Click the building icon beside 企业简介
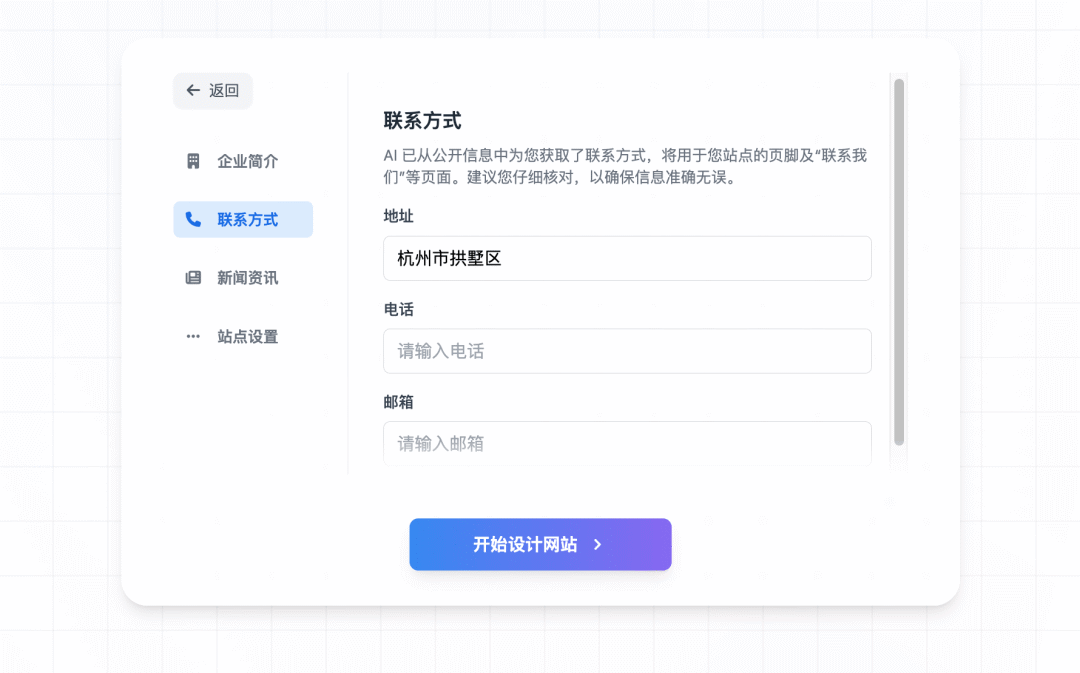Image resolution: width=1080 pixels, height=673 pixels. click(x=193, y=161)
